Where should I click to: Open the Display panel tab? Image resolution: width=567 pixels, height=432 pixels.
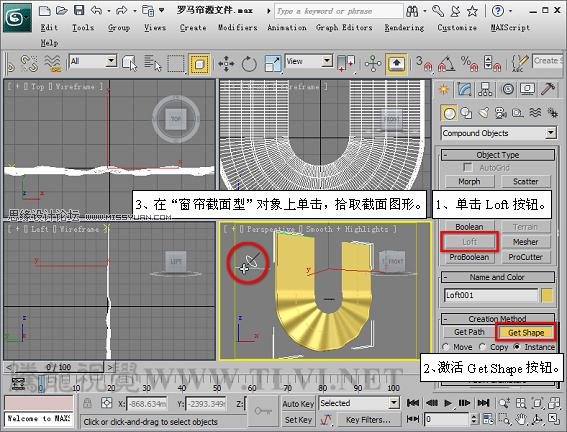click(x=528, y=89)
